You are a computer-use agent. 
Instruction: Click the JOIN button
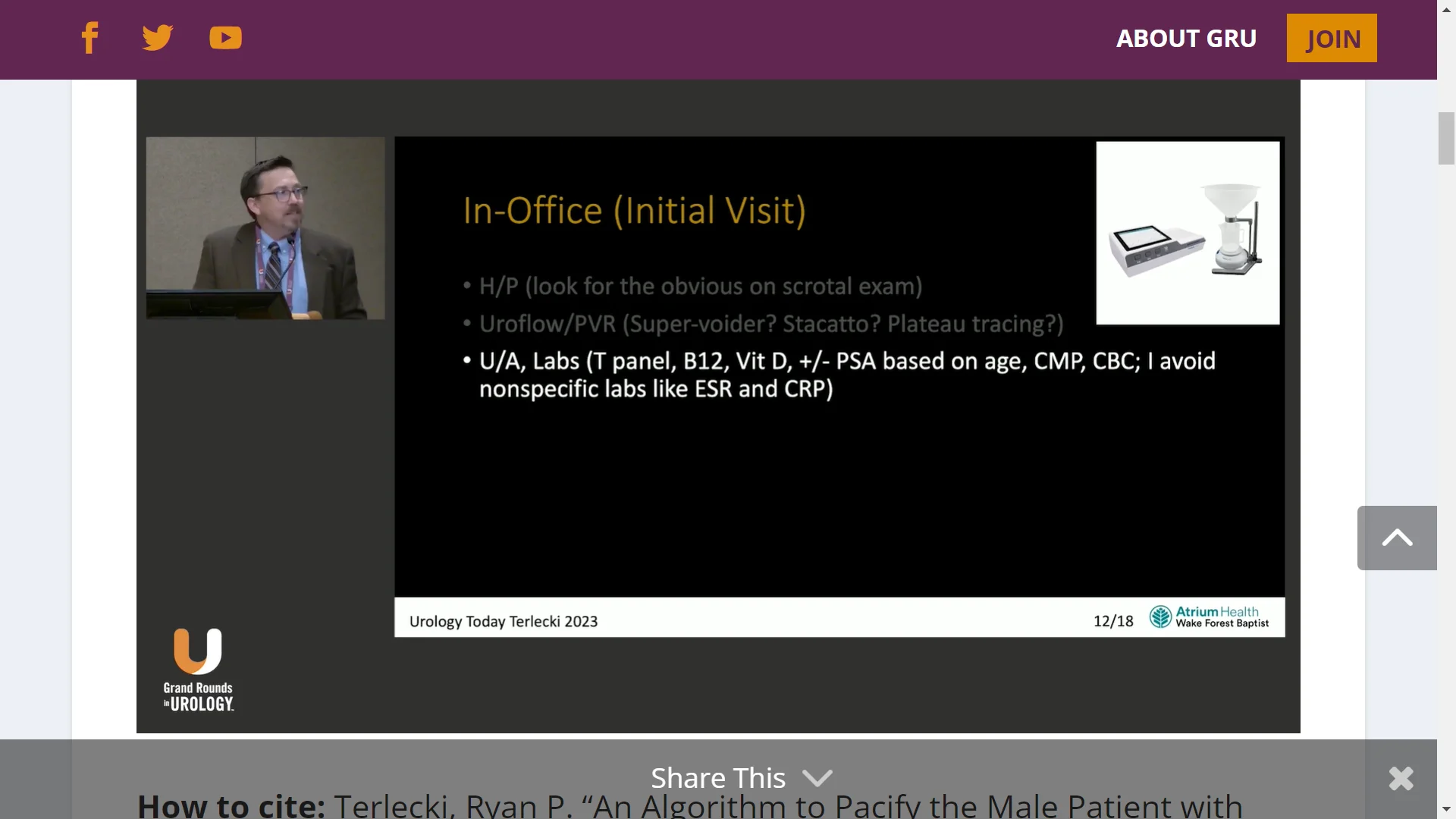point(1332,38)
